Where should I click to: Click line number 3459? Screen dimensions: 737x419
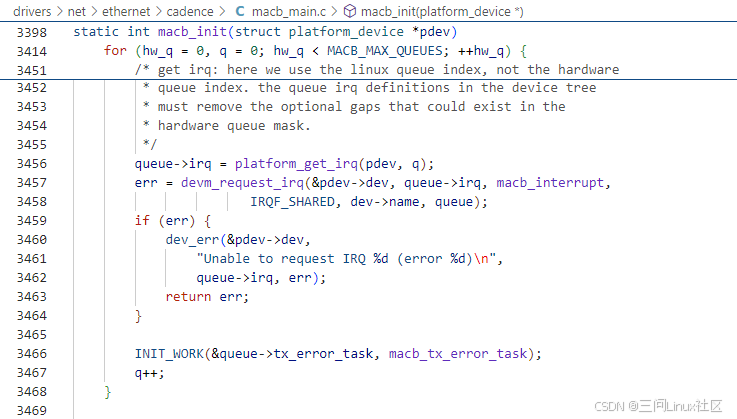31,221
